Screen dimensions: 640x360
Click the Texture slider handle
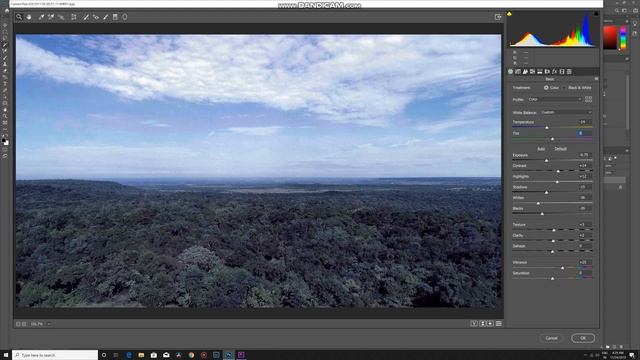coord(554,230)
